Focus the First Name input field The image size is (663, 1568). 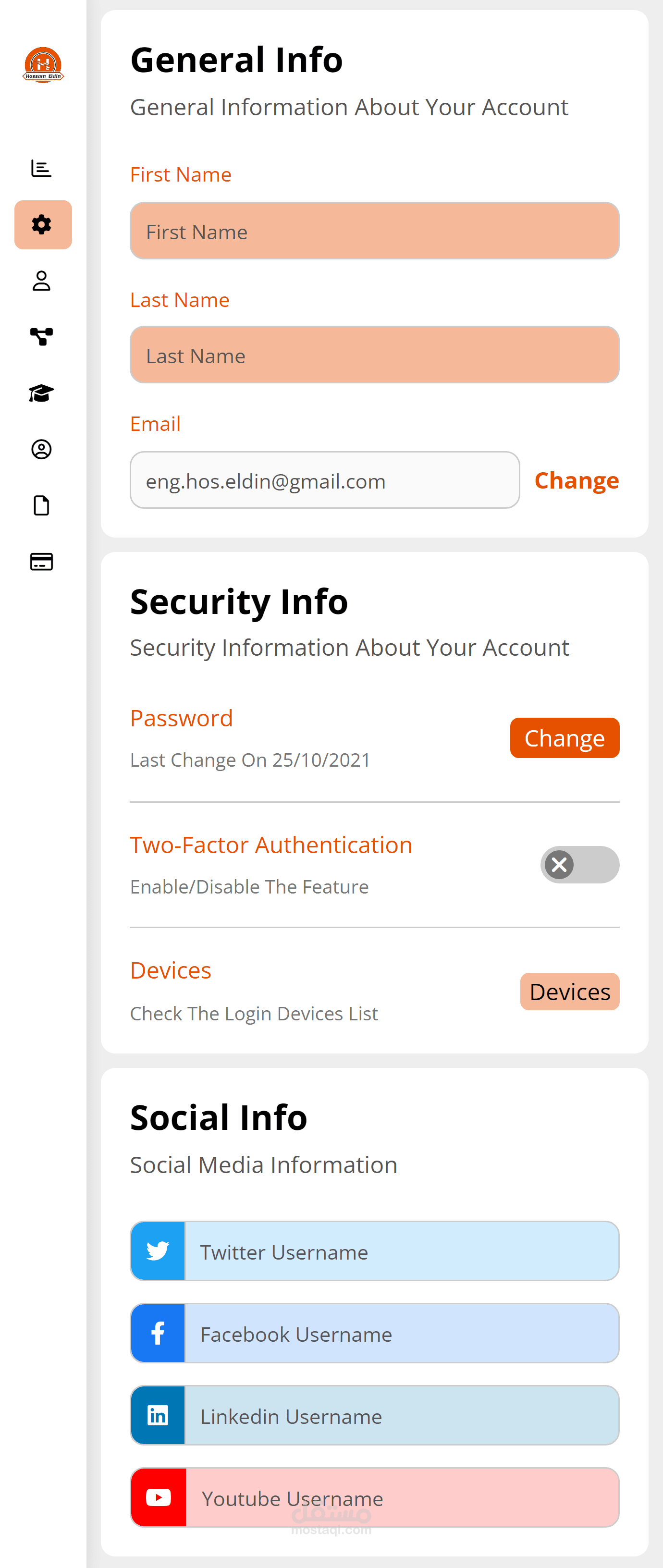tap(374, 231)
